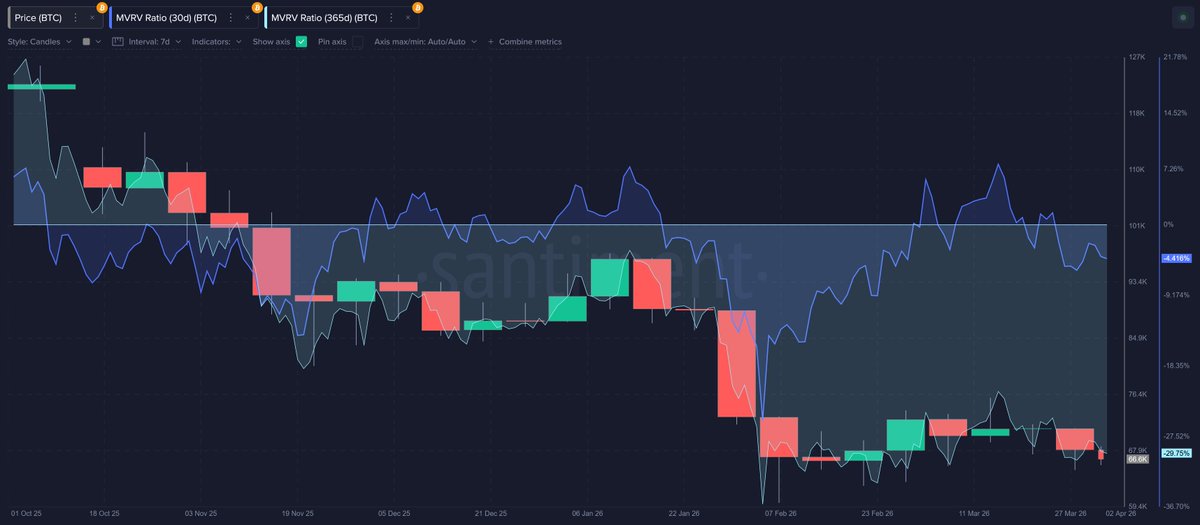
Task: Expand the Interval: 7d dropdown
Action: [x=155, y=42]
